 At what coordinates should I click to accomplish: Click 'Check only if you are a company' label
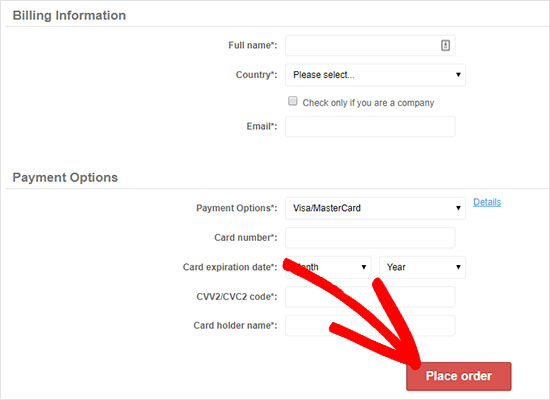tap(368, 103)
